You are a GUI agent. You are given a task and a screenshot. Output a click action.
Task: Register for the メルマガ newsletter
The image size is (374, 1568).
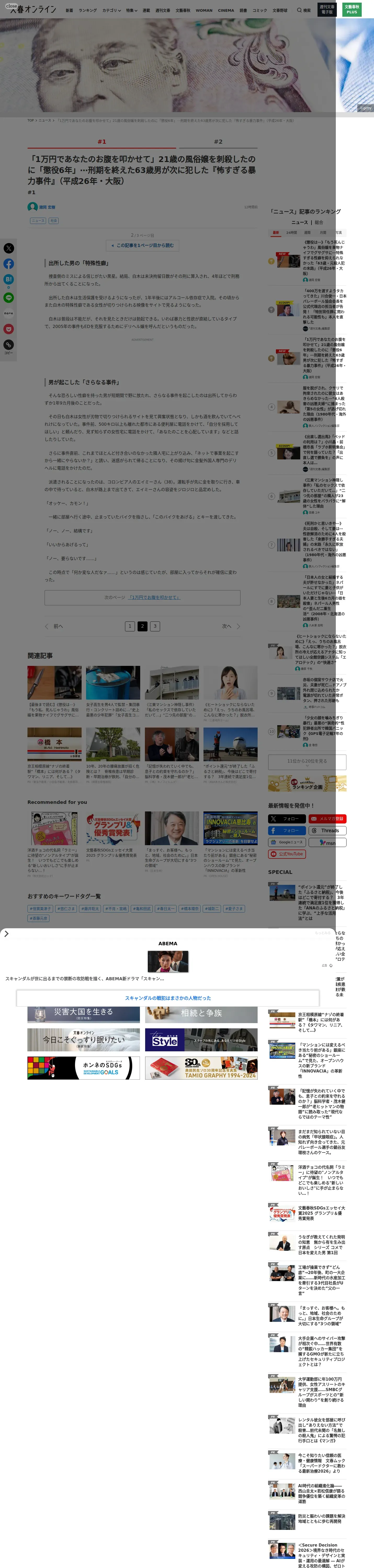pyautogui.click(x=327, y=819)
